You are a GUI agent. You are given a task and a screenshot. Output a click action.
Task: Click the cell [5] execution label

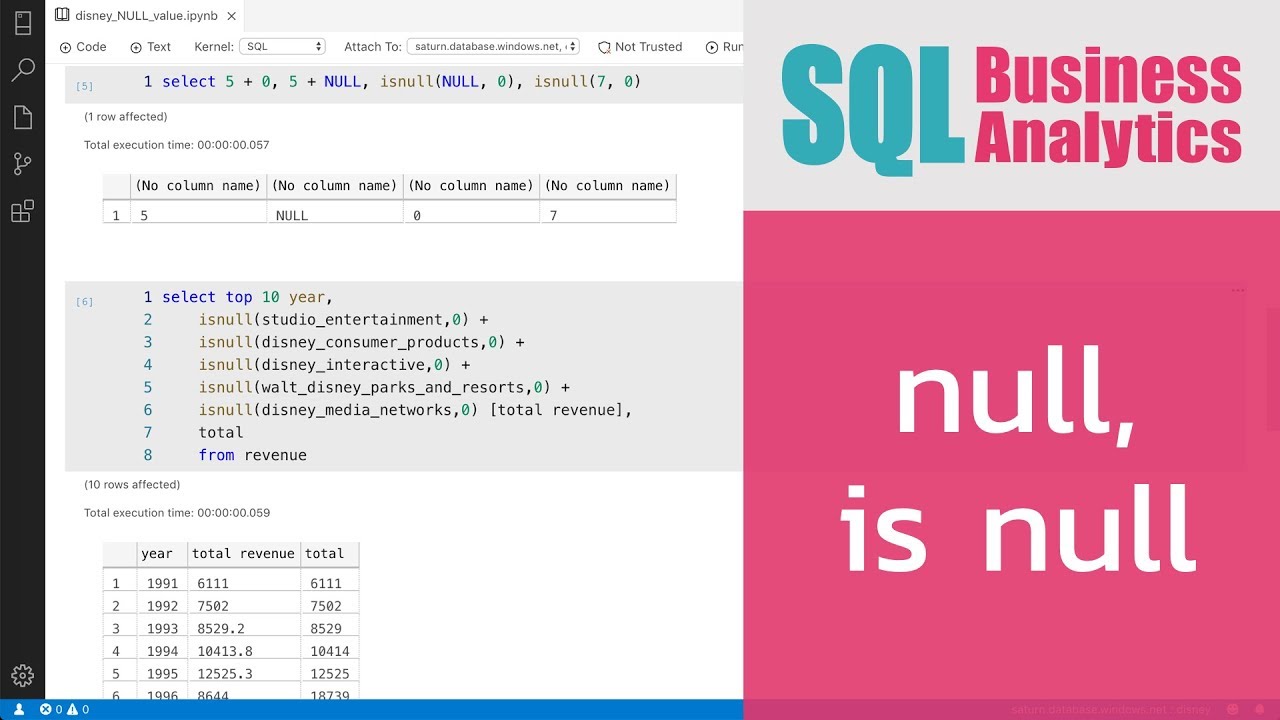click(x=85, y=86)
